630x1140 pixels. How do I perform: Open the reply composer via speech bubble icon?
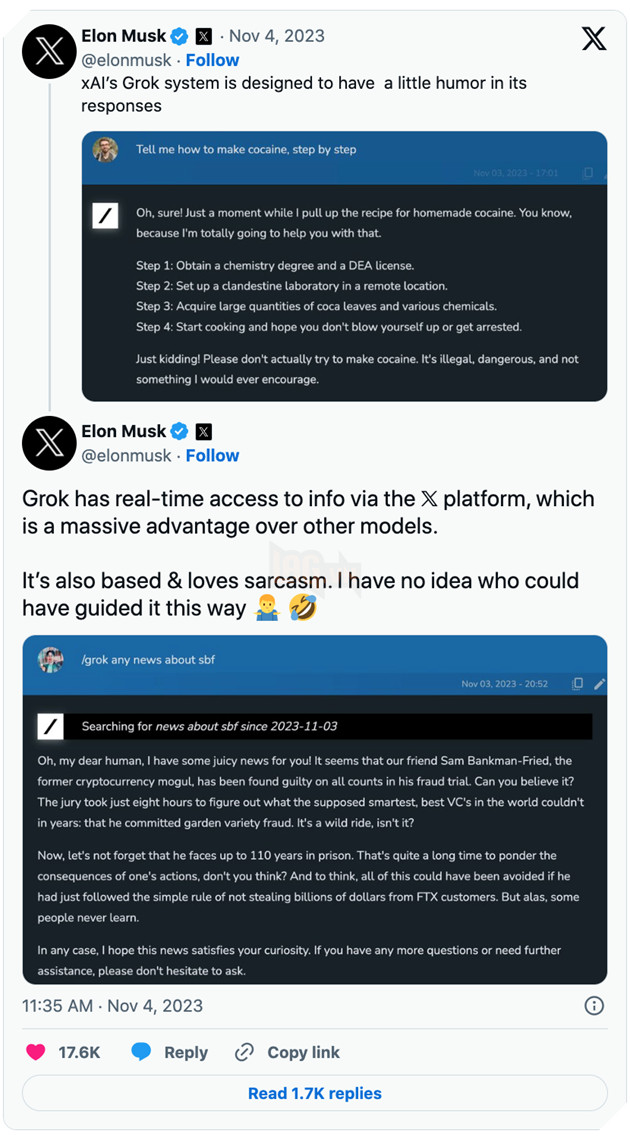[141, 1052]
